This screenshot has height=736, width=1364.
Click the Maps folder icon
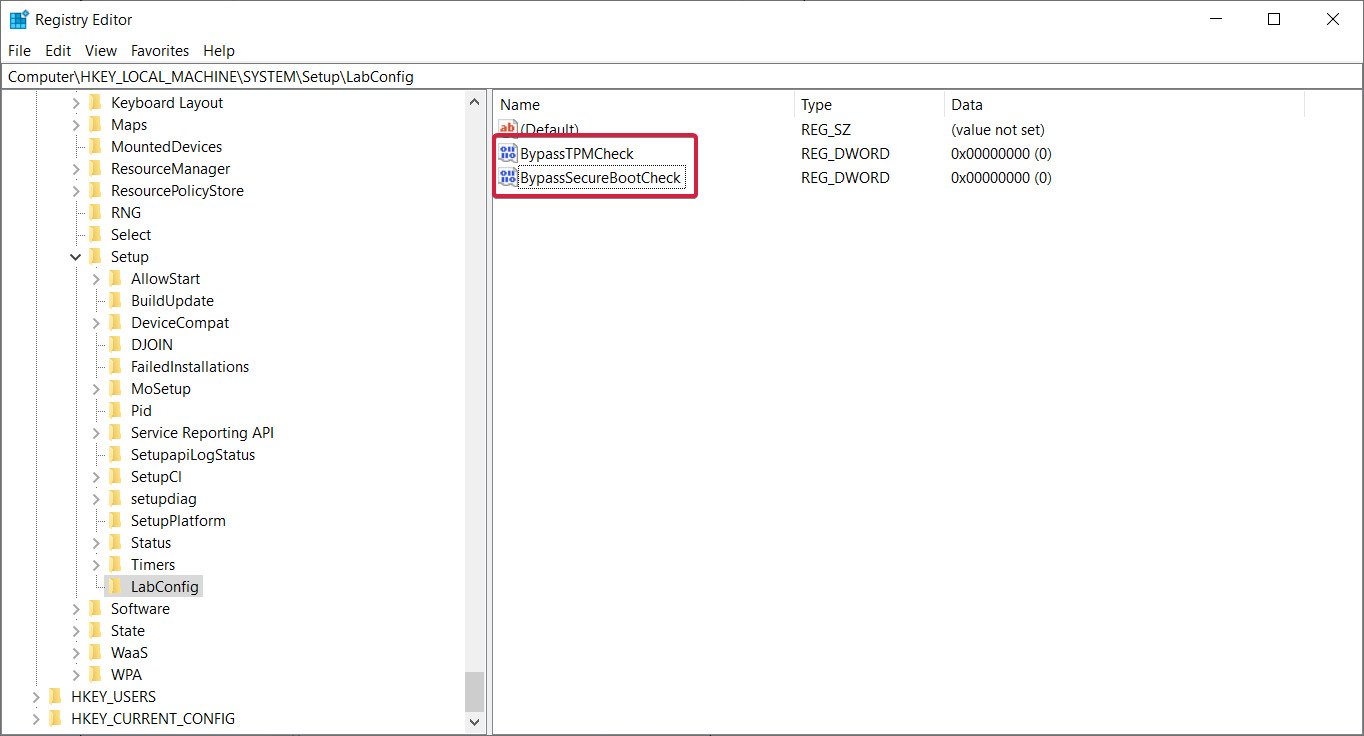(96, 125)
